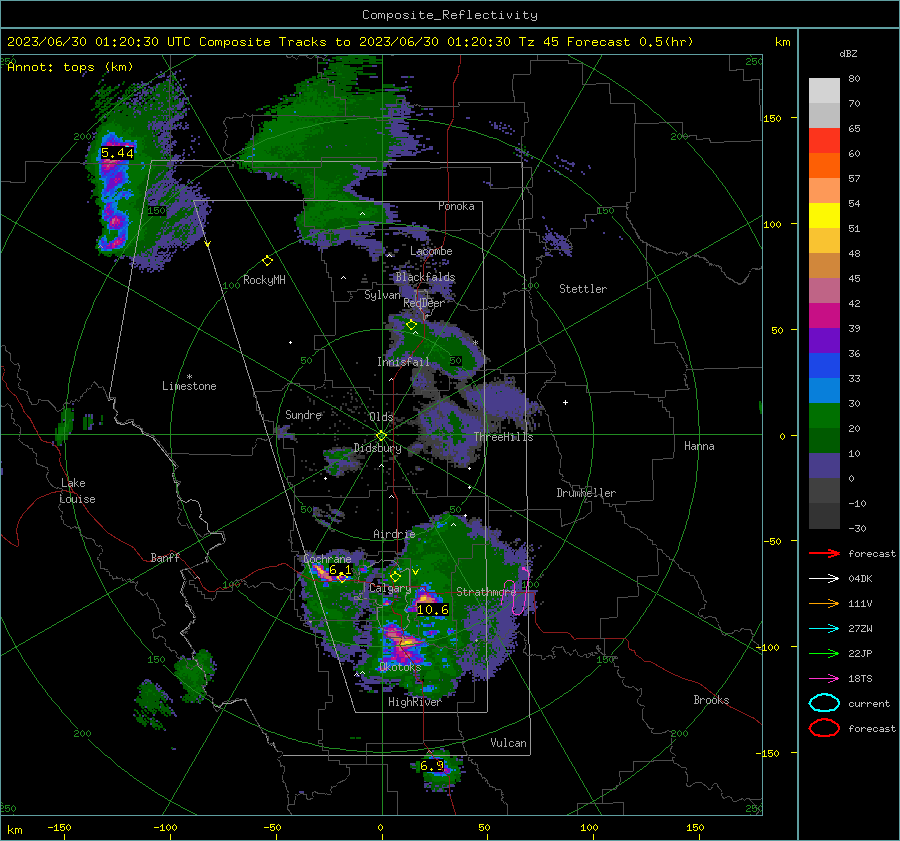This screenshot has width=900, height=841.
Task: Click the Sylvan label
Action: (382, 295)
